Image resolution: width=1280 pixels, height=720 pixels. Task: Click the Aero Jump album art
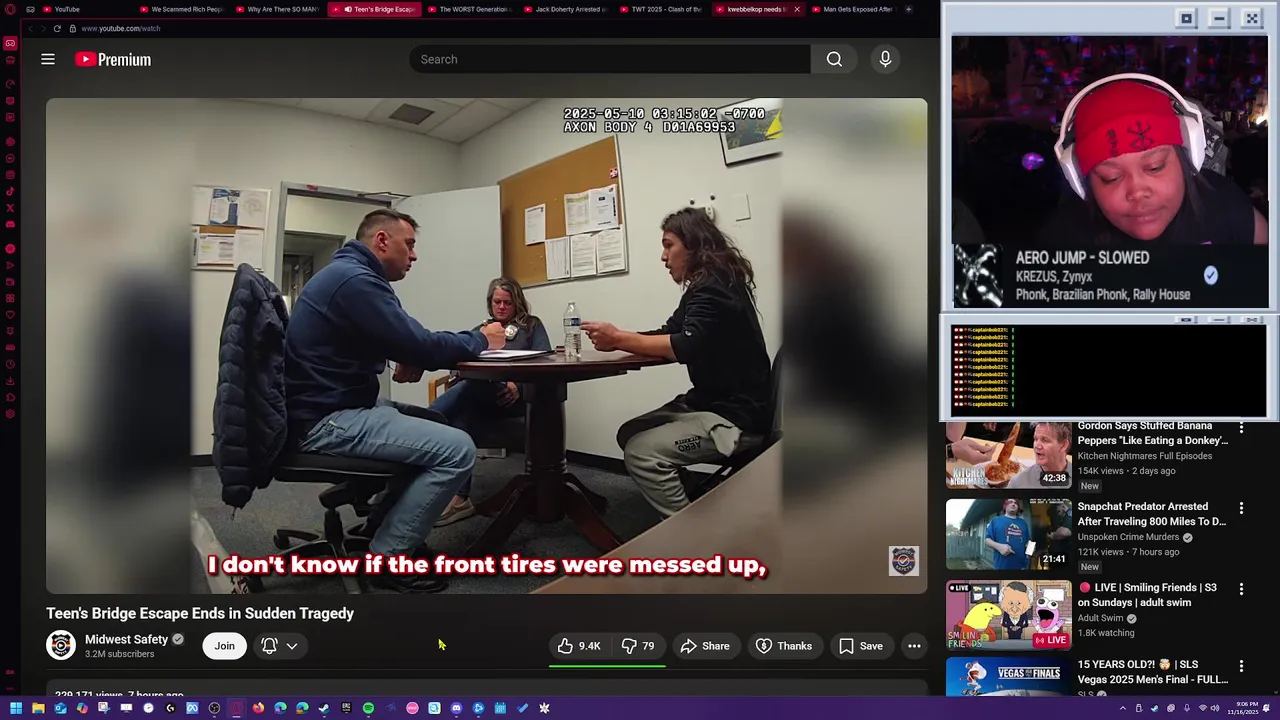click(980, 275)
